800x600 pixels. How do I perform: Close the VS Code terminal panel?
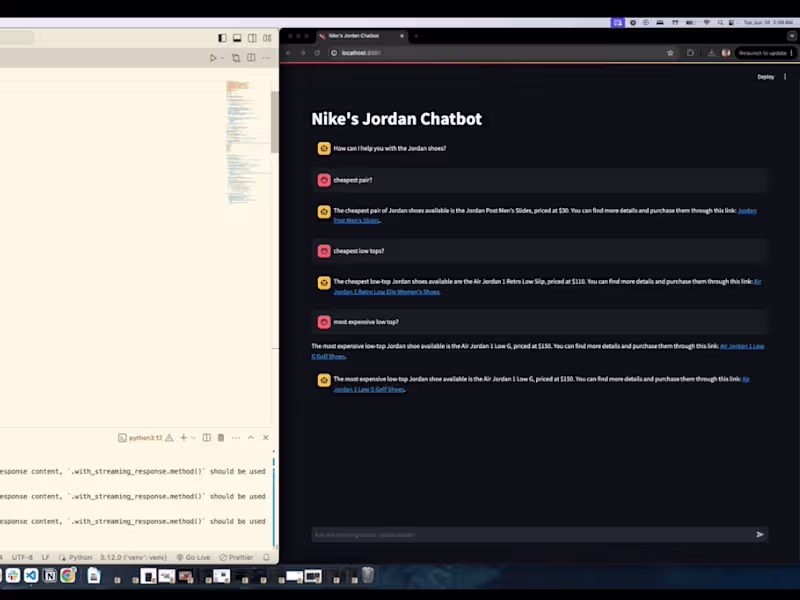pos(266,437)
